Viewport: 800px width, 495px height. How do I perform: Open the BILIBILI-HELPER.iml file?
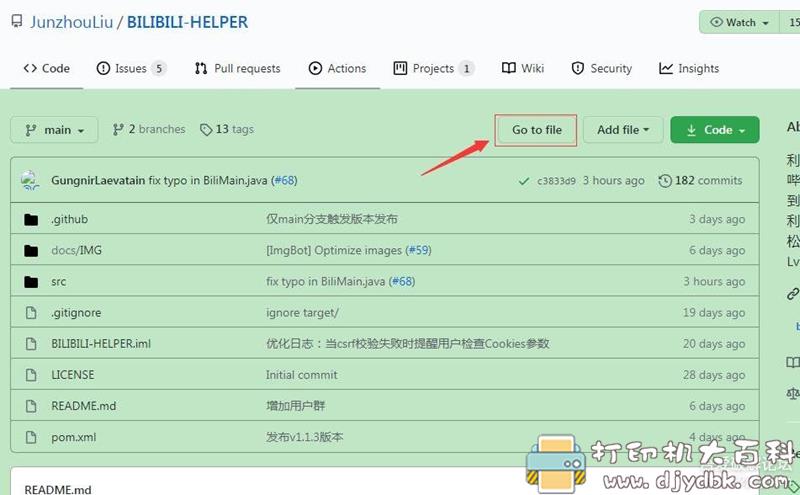[x=101, y=344]
